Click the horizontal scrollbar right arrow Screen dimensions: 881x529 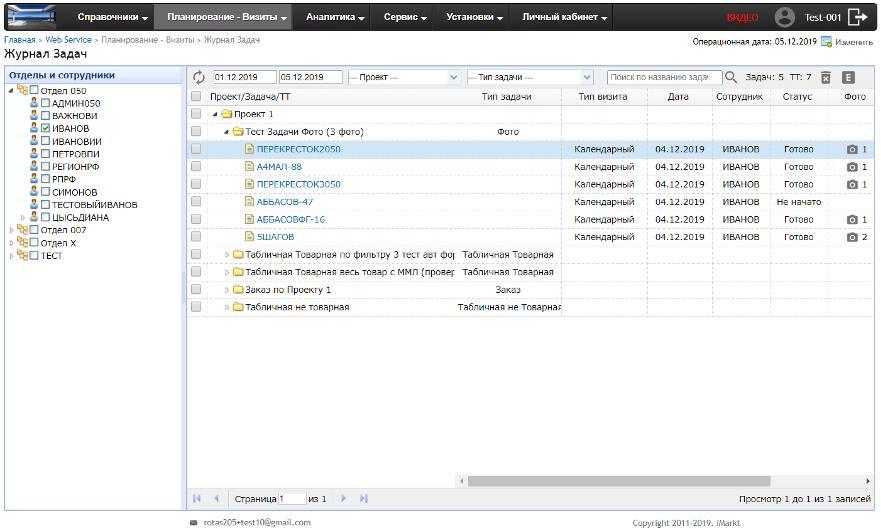[868, 481]
